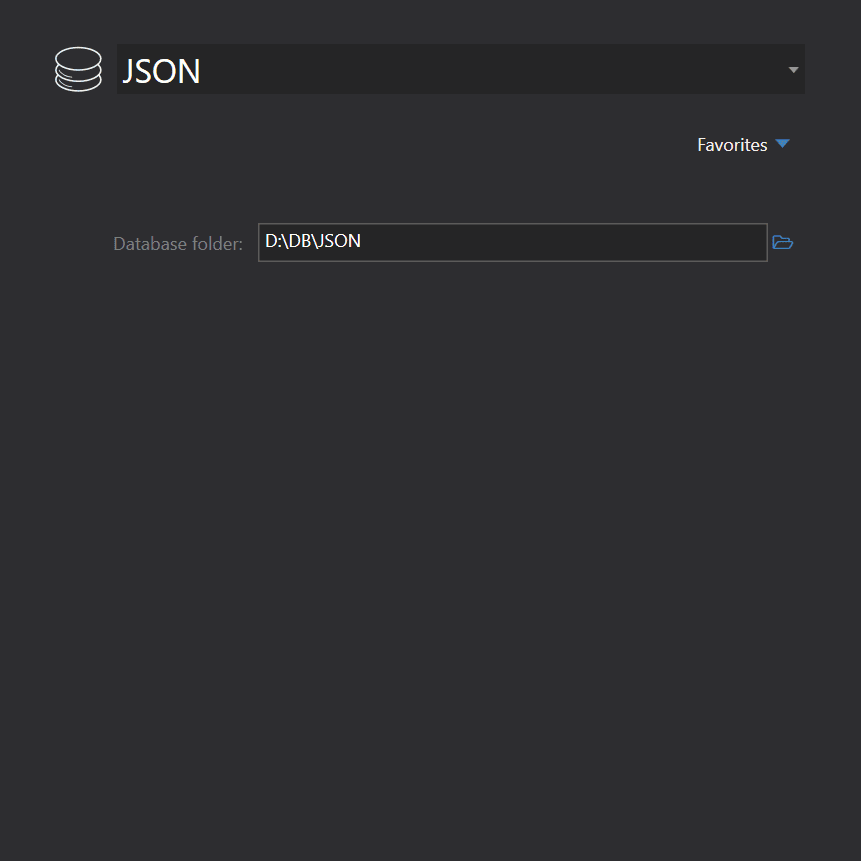Click the dropdown arrow beside JSON
Viewport: 861px width, 861px height.
(793, 69)
